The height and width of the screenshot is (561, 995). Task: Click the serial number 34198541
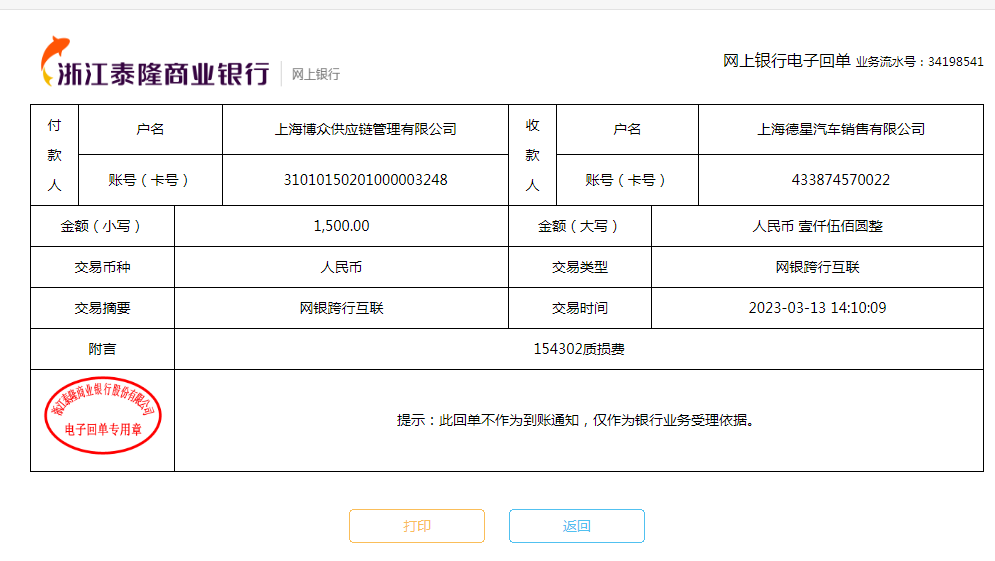955,62
